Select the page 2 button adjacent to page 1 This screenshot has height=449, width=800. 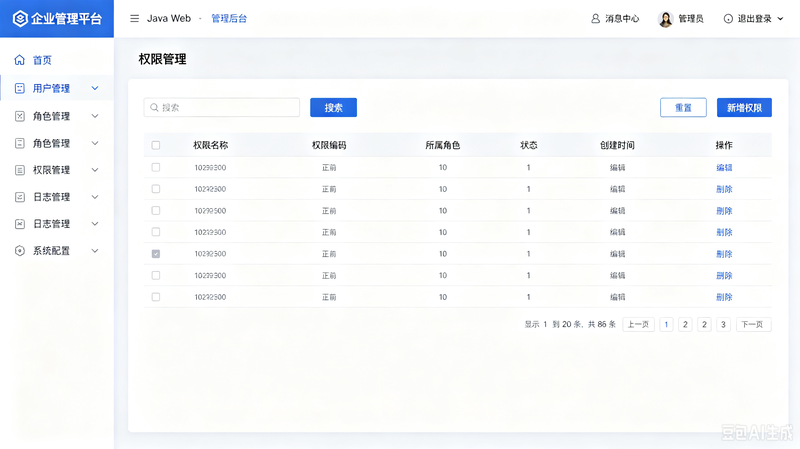point(685,325)
